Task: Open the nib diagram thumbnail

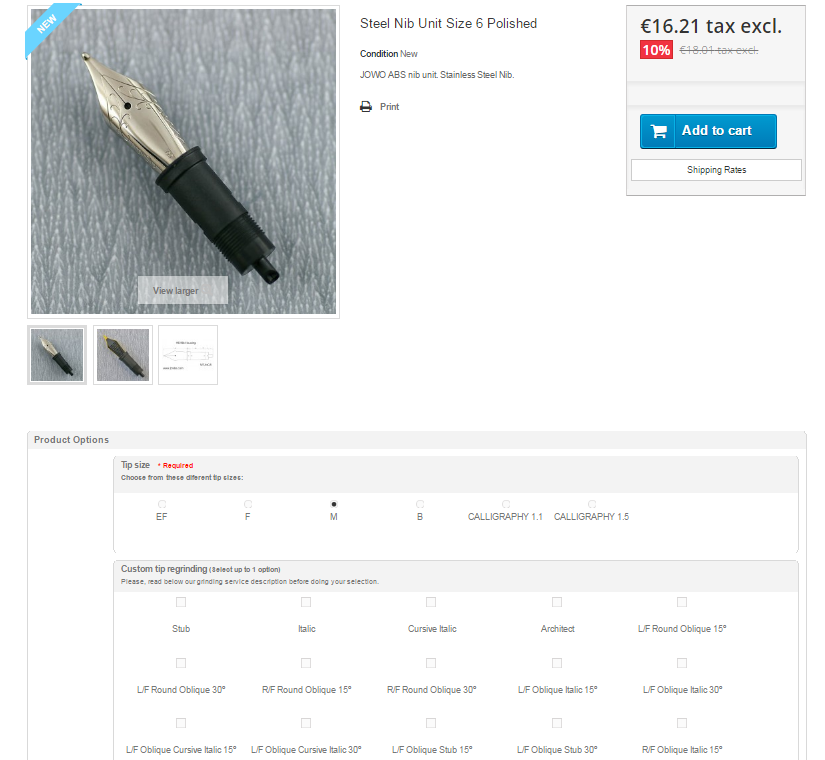Action: (188, 355)
